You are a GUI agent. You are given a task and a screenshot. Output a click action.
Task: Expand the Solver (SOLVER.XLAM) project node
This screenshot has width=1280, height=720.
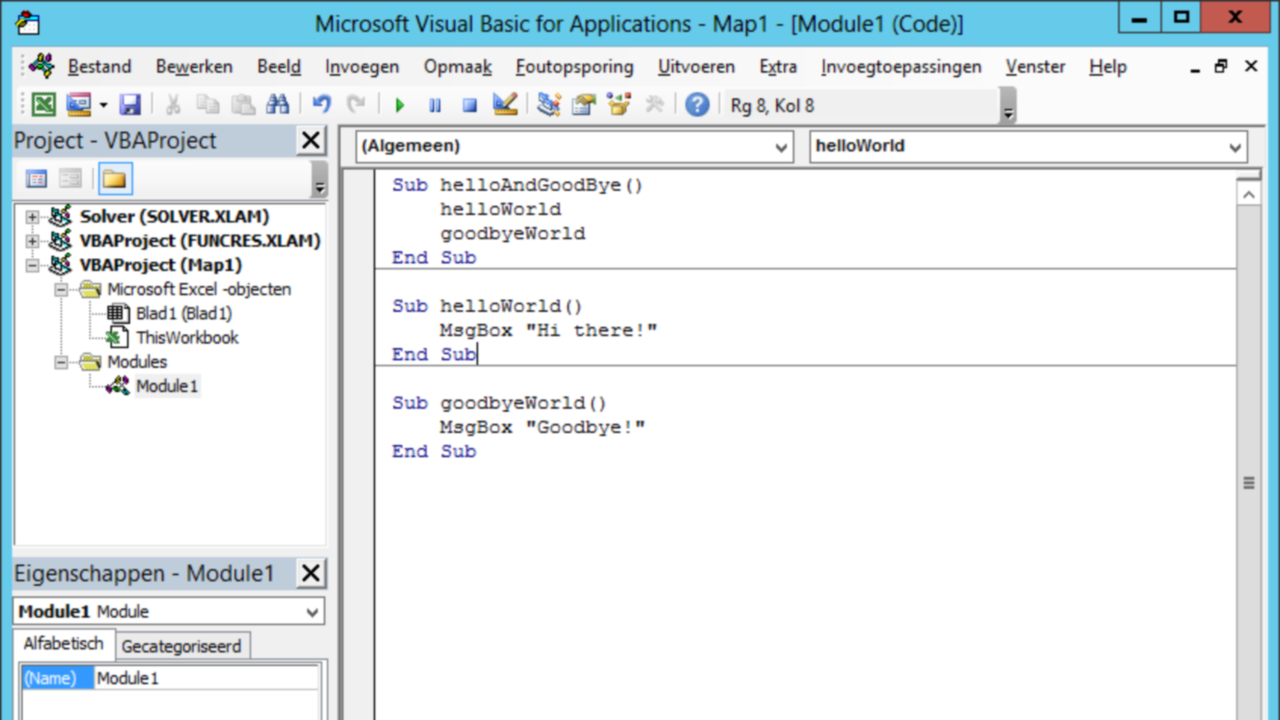click(33, 216)
